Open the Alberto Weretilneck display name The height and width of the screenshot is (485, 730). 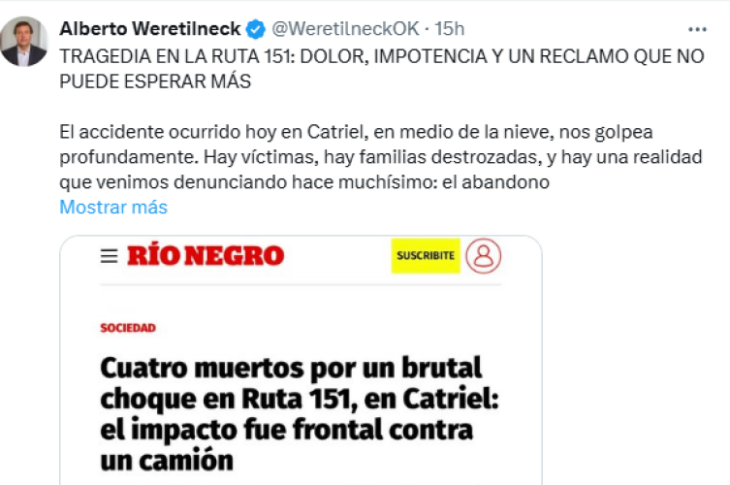click(150, 29)
